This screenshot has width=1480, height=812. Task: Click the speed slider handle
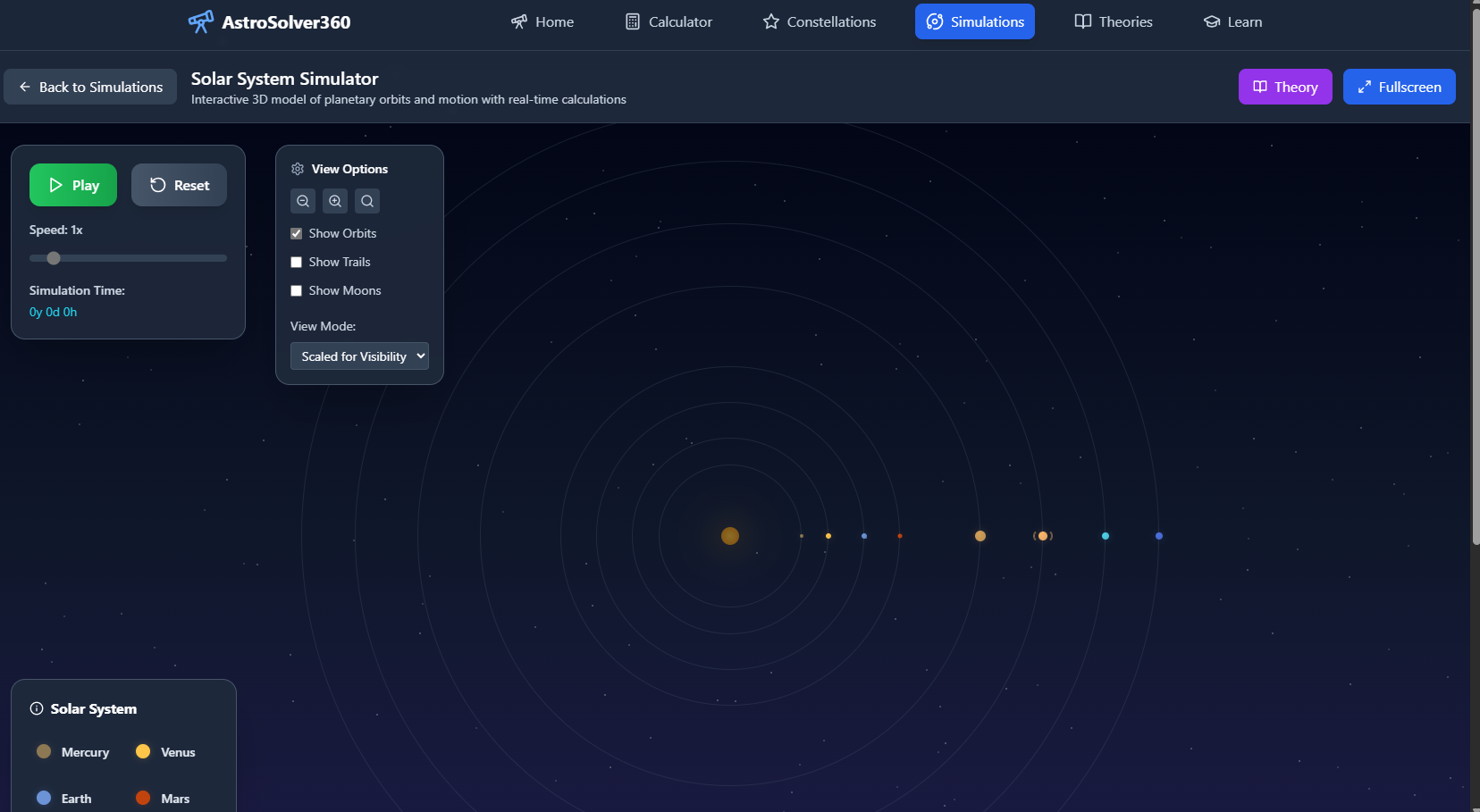(54, 258)
